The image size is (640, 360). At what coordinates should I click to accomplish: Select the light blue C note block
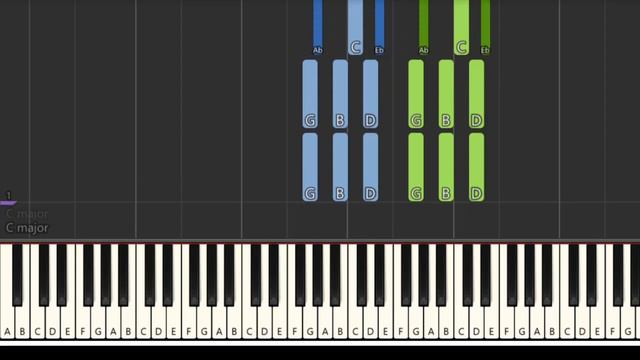point(355,27)
